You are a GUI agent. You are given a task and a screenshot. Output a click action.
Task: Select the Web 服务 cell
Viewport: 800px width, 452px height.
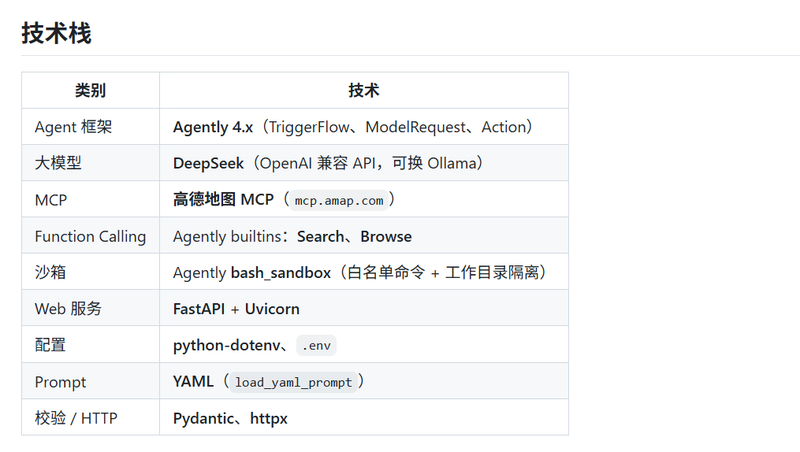click(x=90, y=308)
